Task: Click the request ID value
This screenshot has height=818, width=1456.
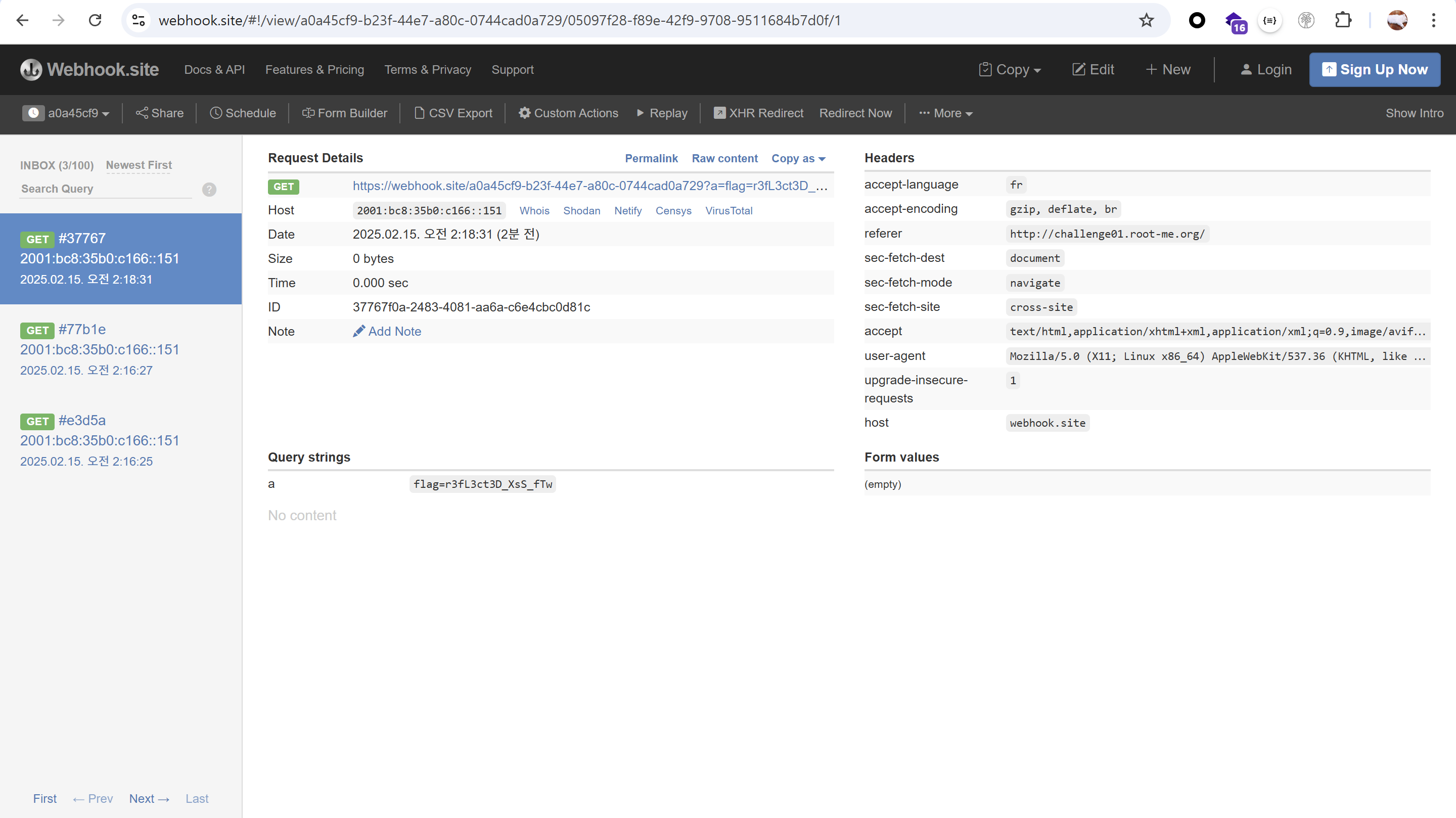Action: click(x=471, y=307)
